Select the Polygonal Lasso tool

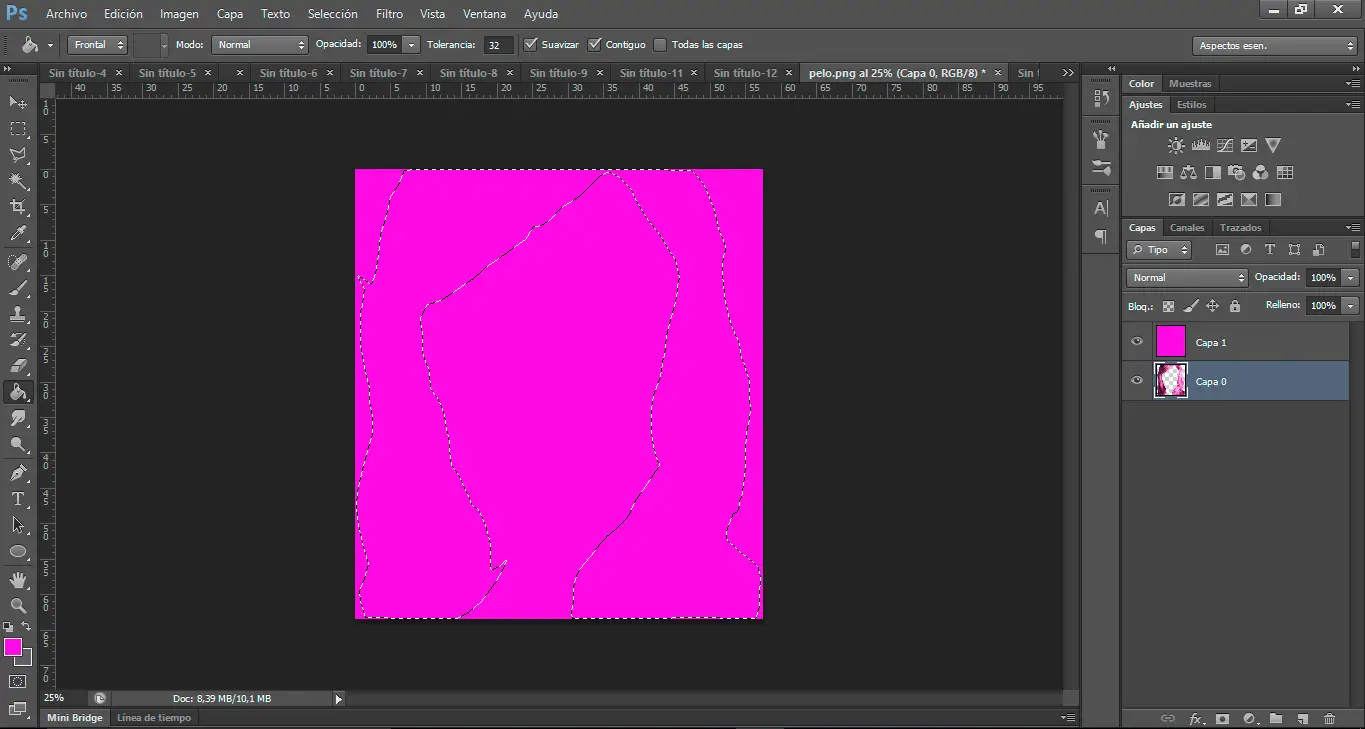pyautogui.click(x=18, y=155)
